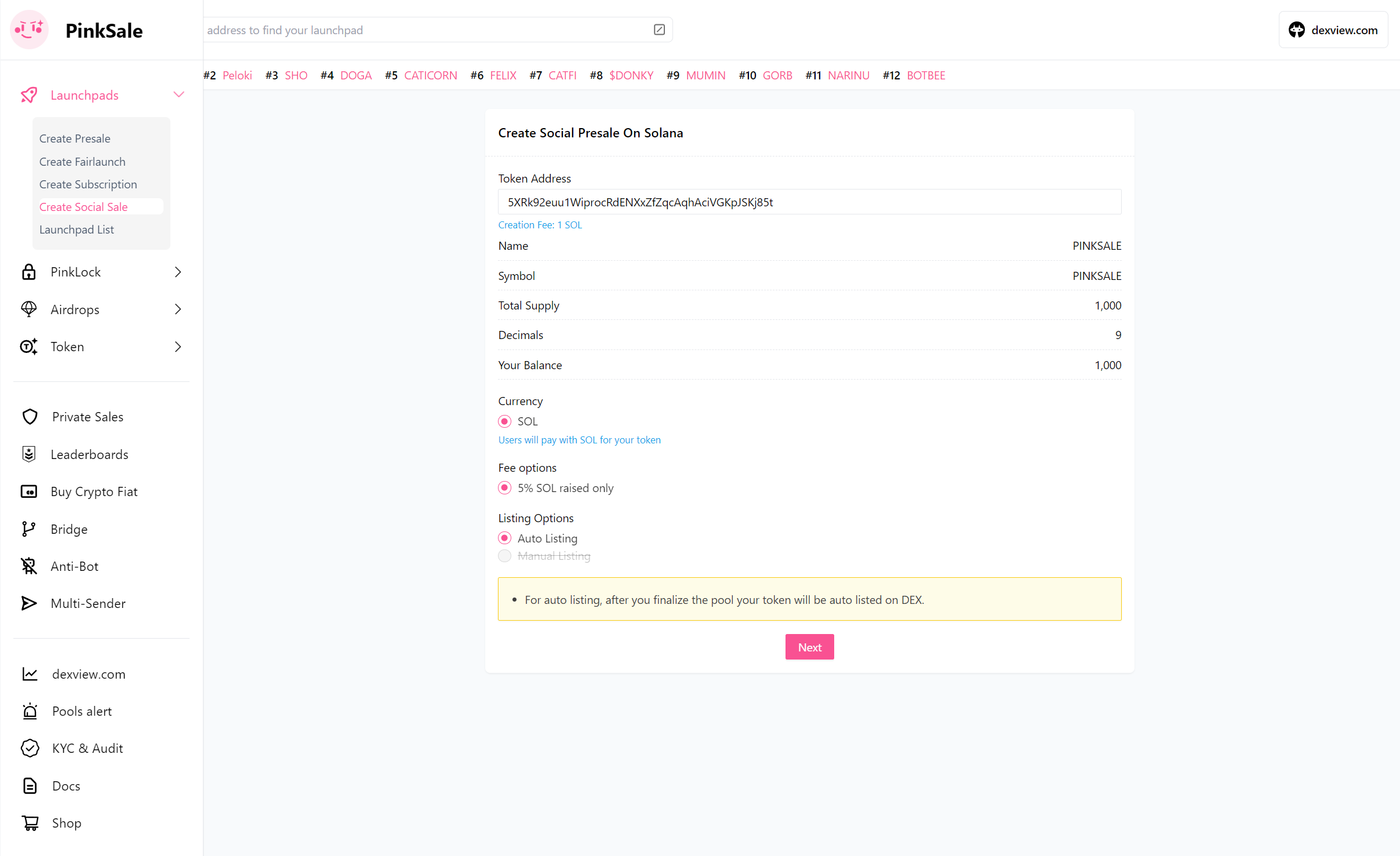The image size is (1400, 856).
Task: Open trending token MUMIN
Action: [706, 75]
